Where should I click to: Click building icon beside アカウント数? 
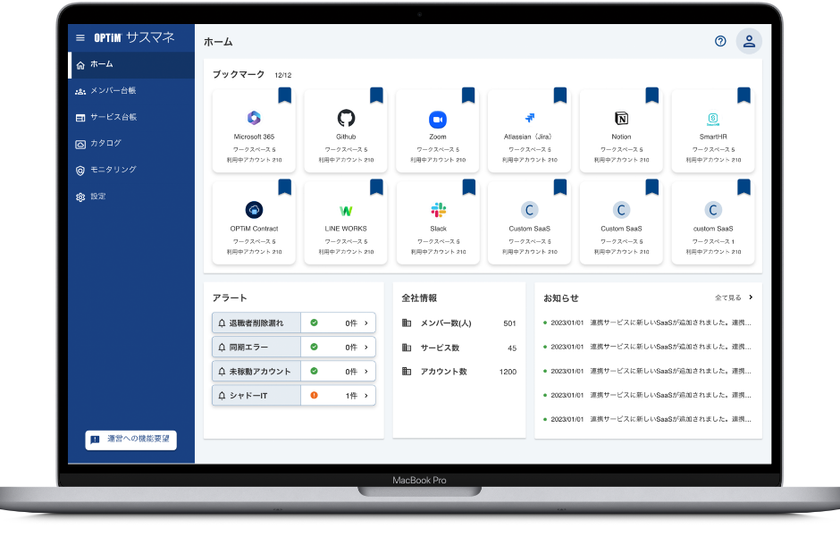pyautogui.click(x=407, y=371)
